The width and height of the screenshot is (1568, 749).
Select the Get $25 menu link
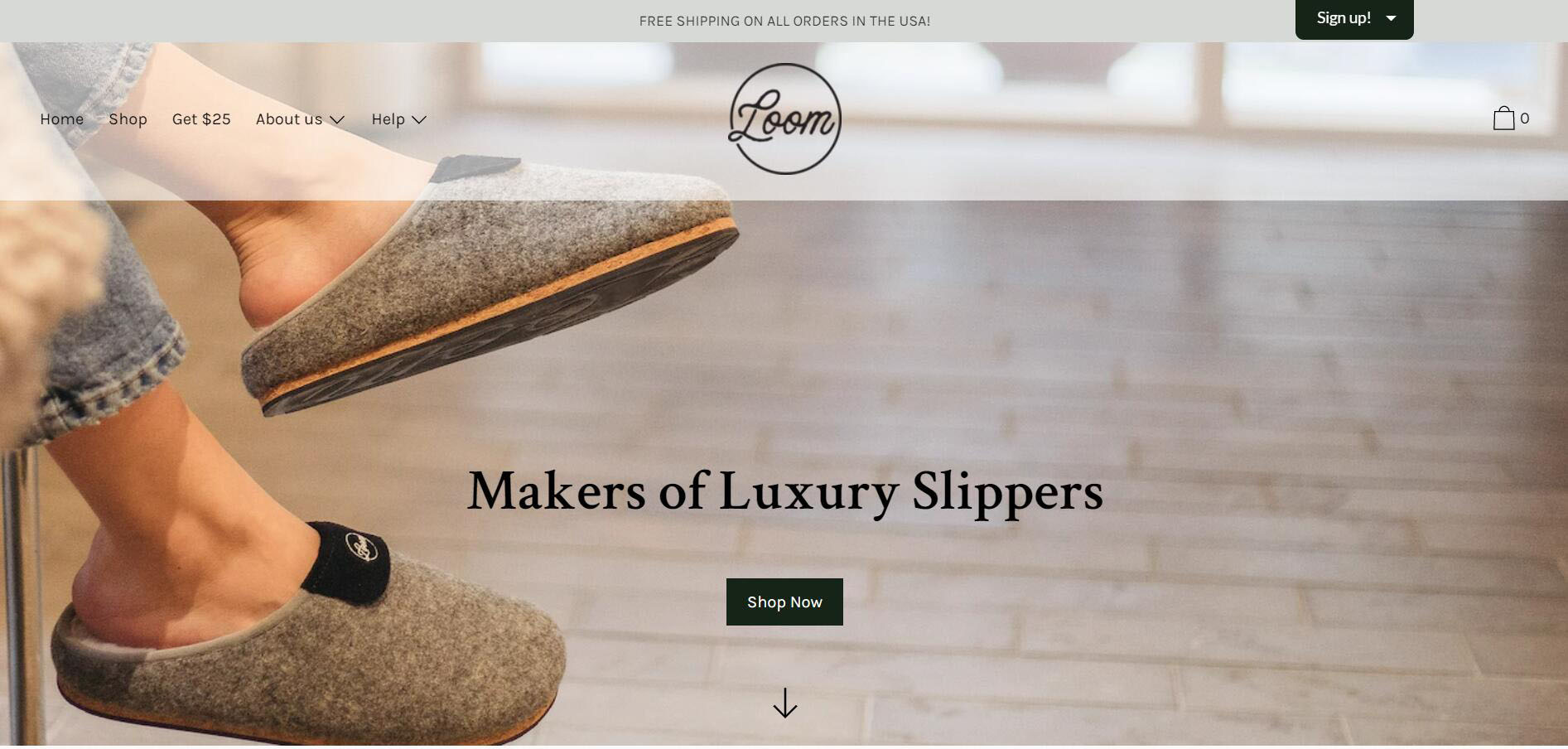[201, 119]
